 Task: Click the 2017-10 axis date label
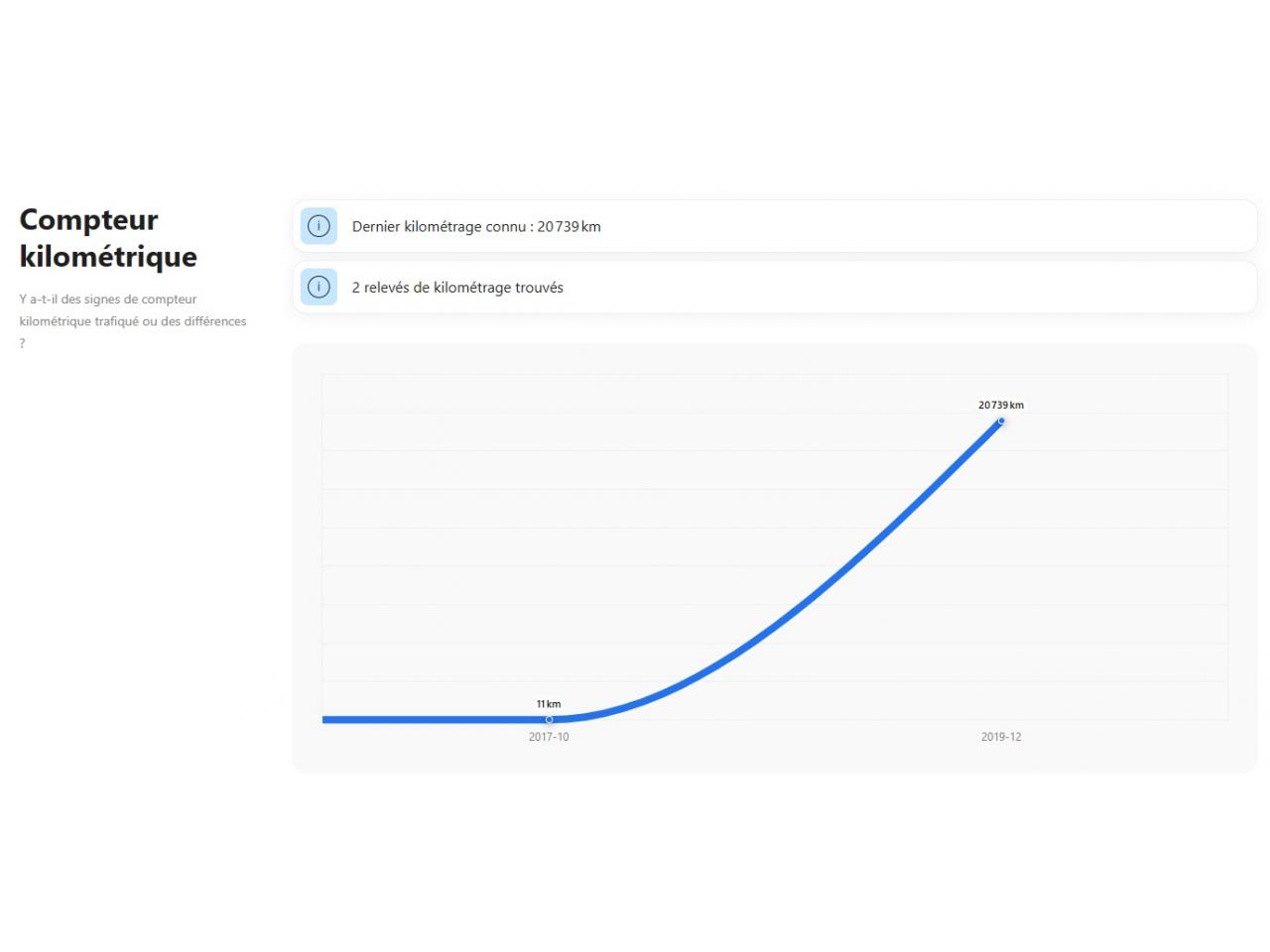click(x=549, y=737)
